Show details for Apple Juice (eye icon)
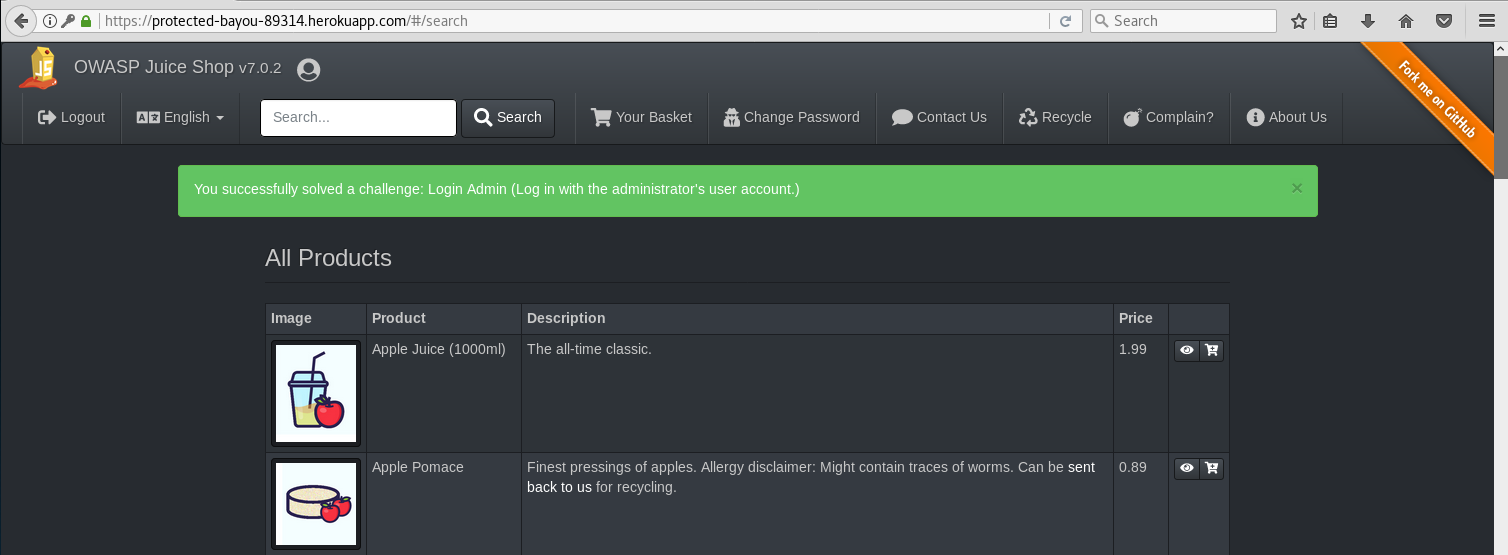This screenshot has height=555, width=1508. click(1186, 350)
